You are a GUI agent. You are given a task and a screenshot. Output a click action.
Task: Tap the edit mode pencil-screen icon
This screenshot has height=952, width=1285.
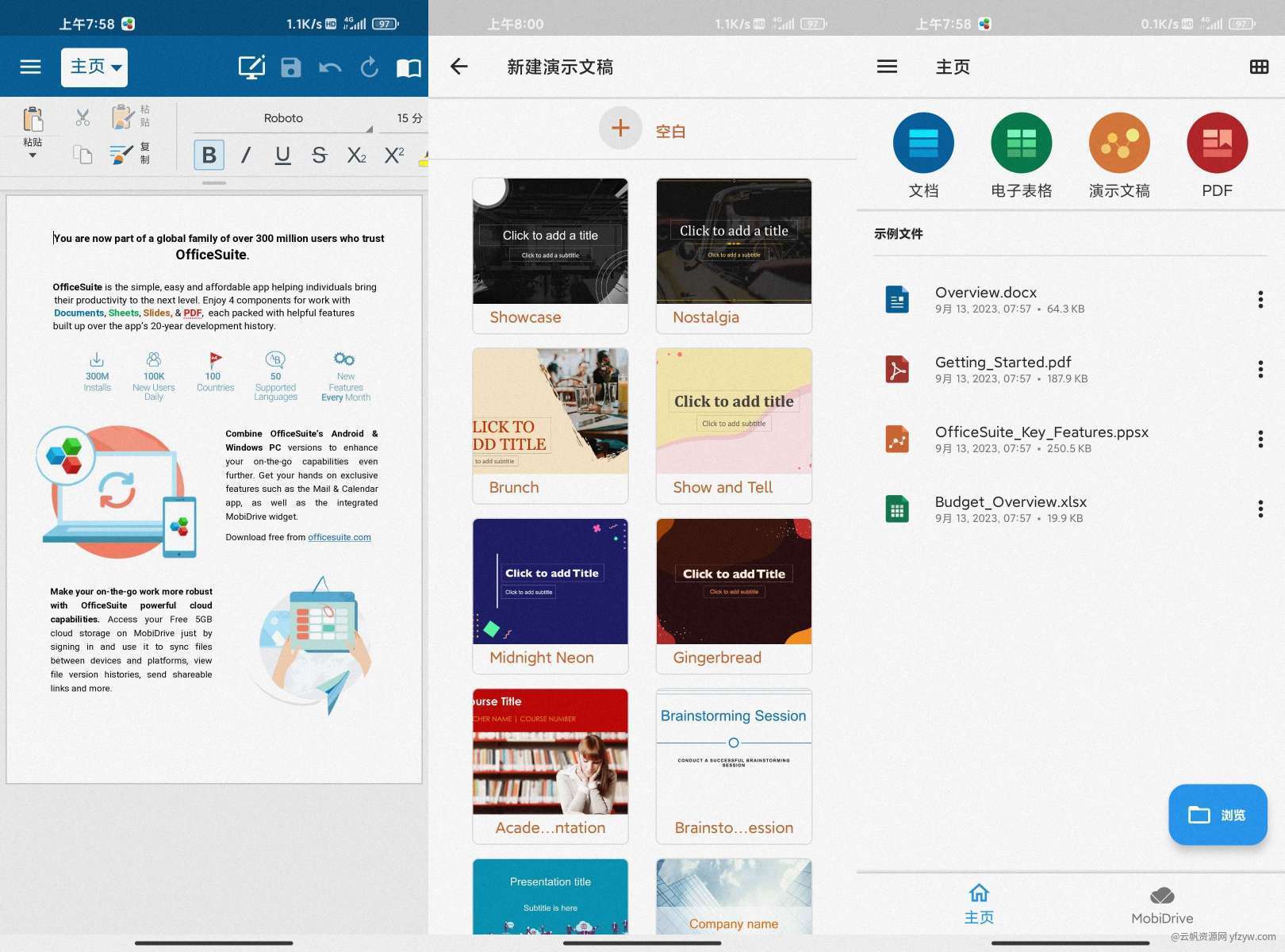point(251,67)
